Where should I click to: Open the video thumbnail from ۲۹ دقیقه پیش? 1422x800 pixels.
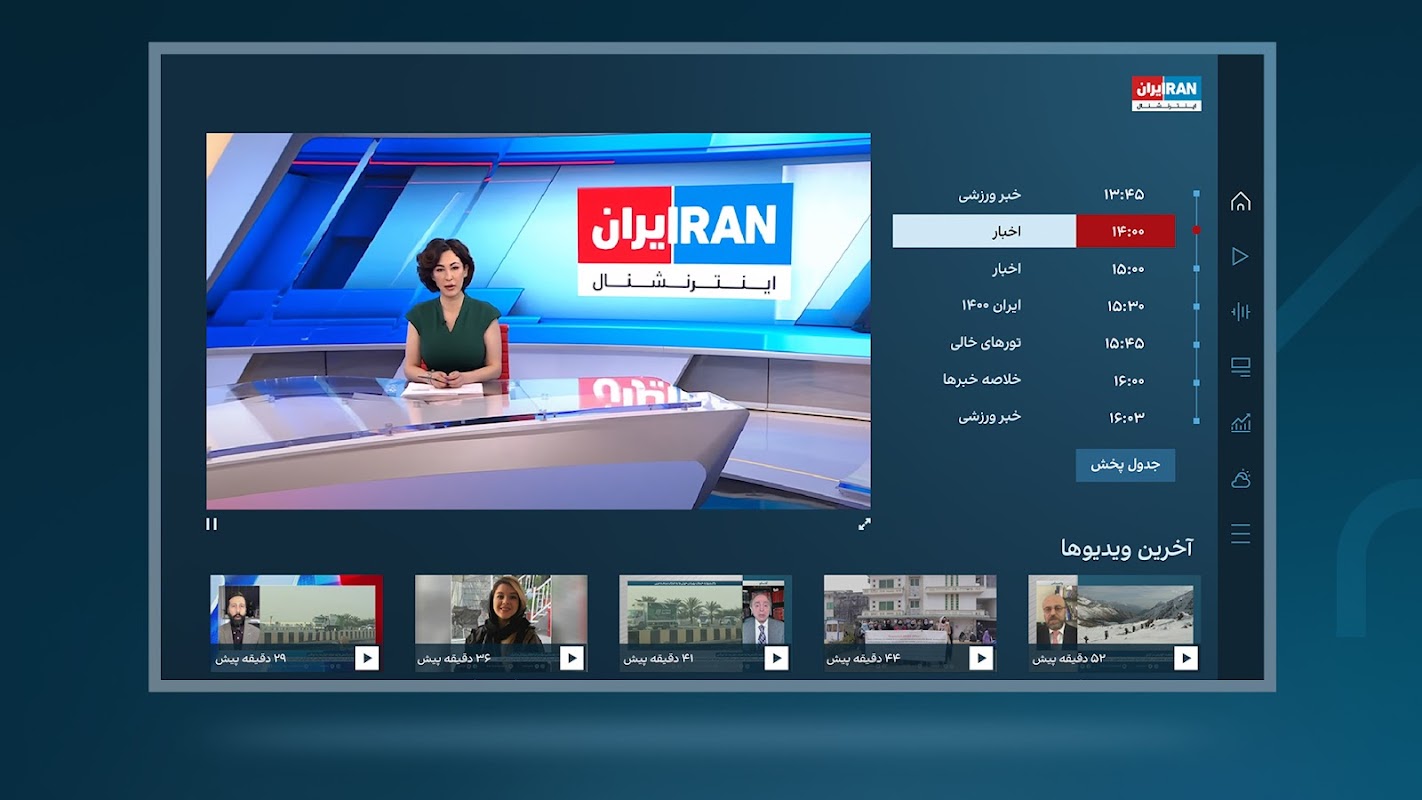[x=296, y=623]
